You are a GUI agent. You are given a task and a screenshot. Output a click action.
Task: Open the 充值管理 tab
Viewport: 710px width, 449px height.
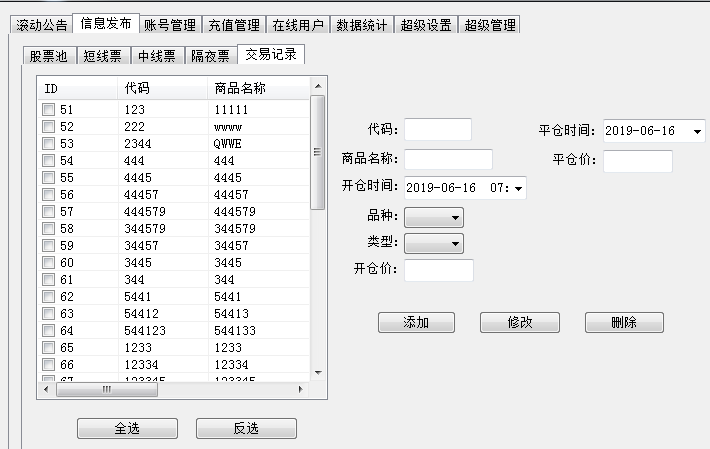pos(234,25)
